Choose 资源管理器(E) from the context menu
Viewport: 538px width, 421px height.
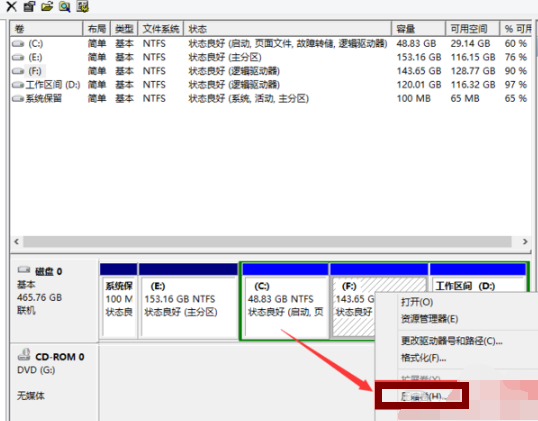pos(429,319)
